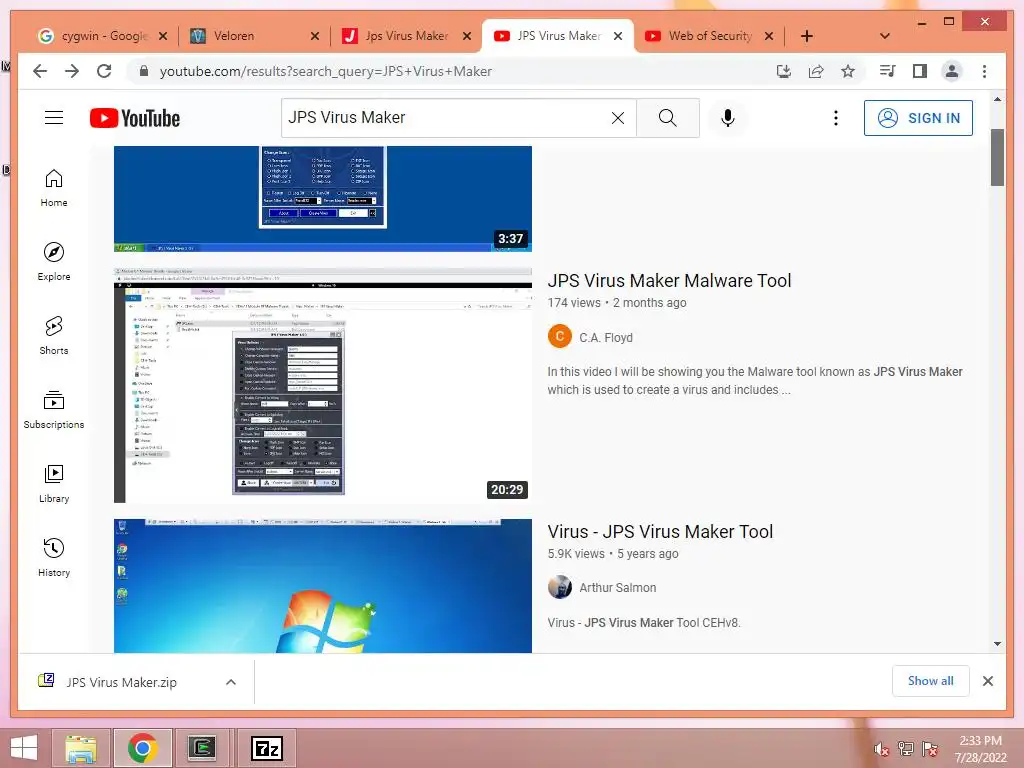
Task: Open the Arthur Salmon channel name
Action: [x=617, y=588]
